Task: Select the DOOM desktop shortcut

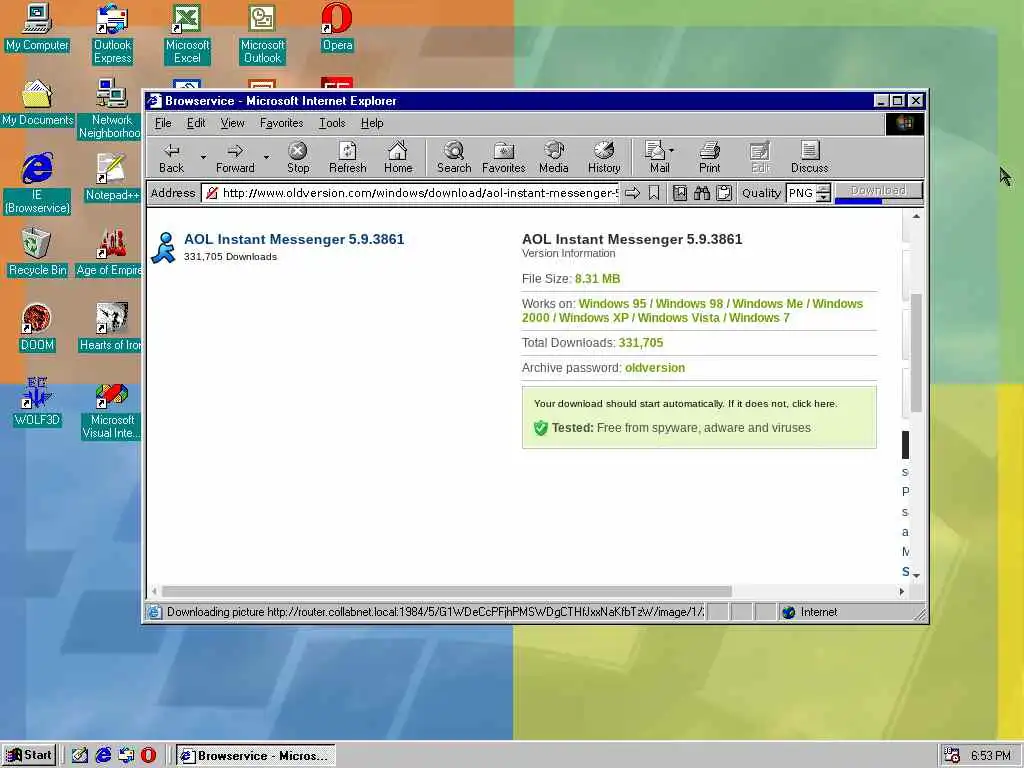Action: 37,327
